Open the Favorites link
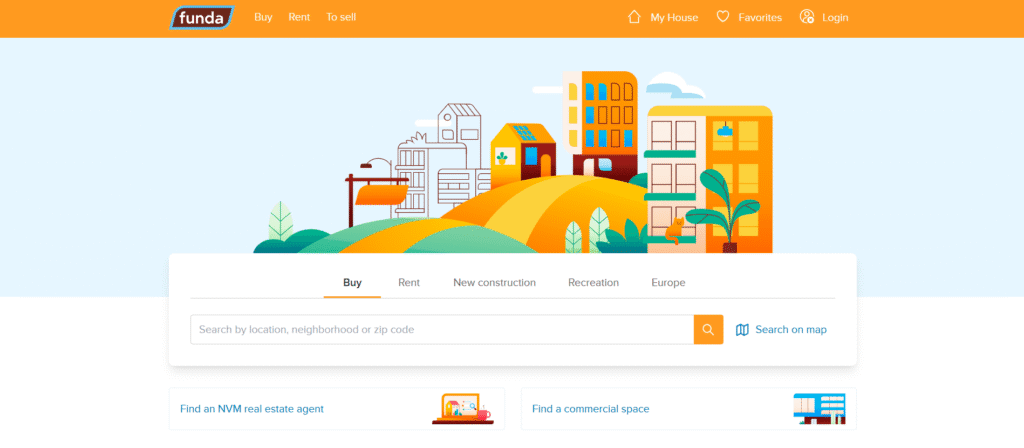The image size is (1024, 448). pyautogui.click(x=760, y=18)
